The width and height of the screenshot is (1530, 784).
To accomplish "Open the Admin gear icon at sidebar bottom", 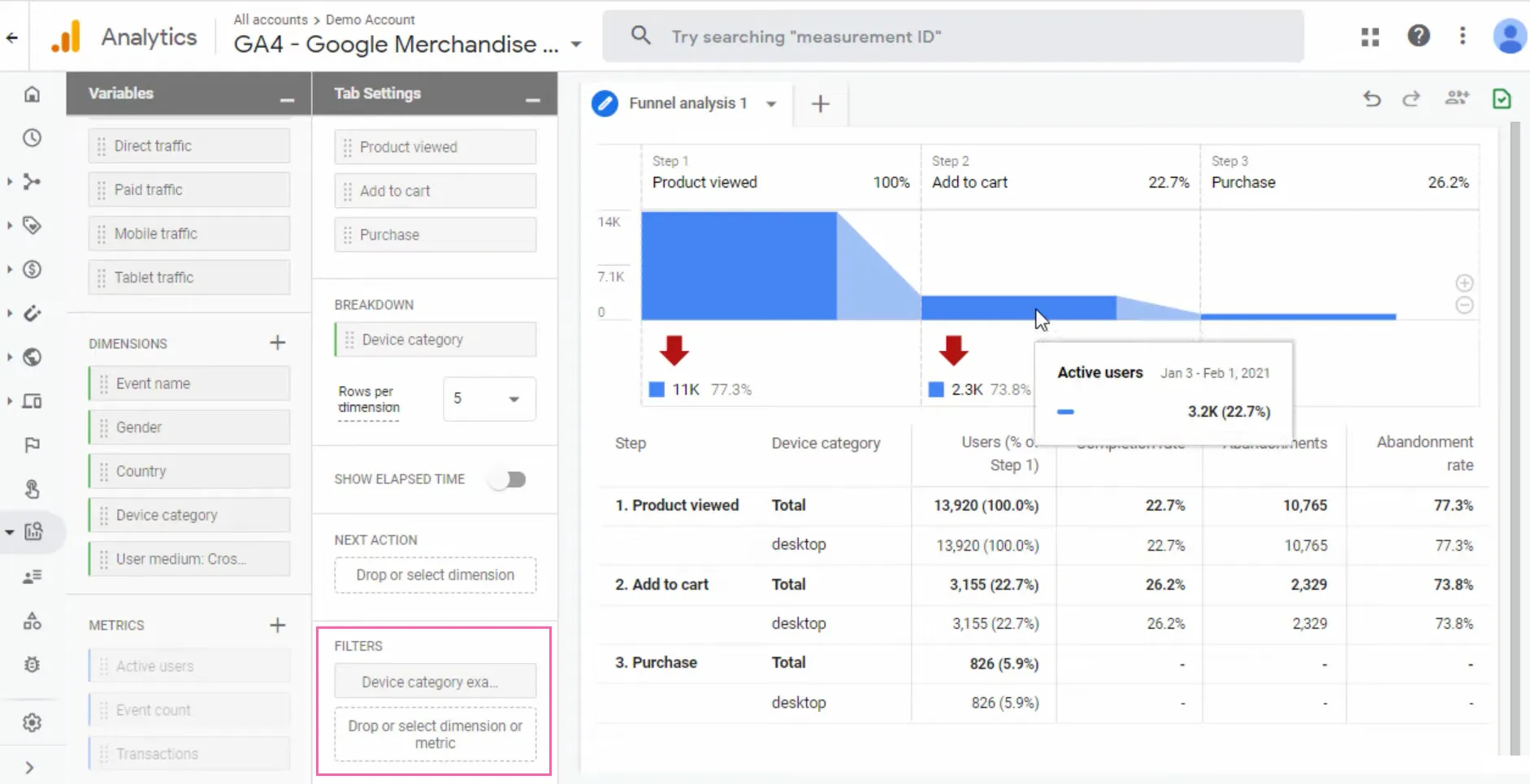I will 32,723.
